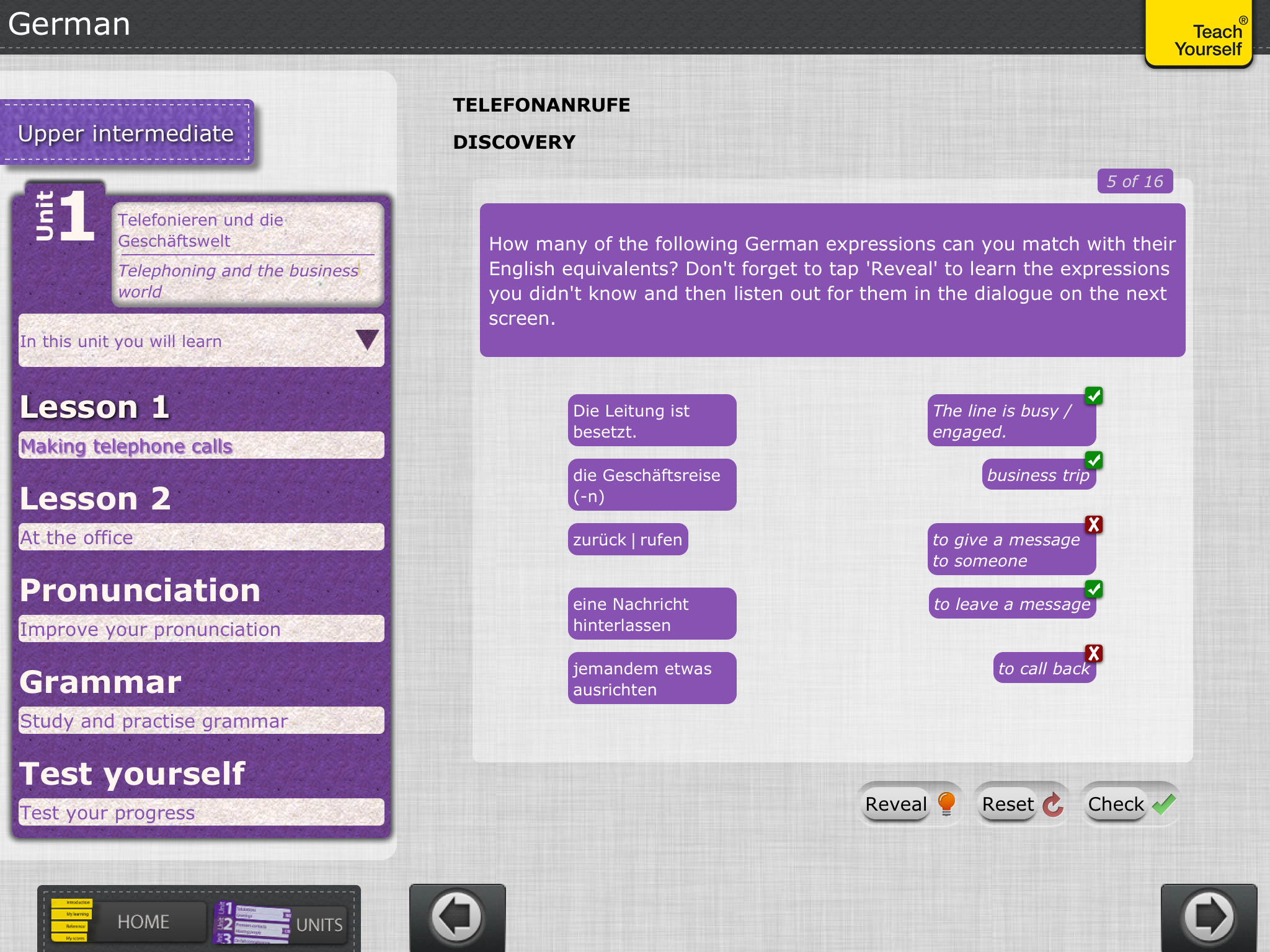The width and height of the screenshot is (1270, 952).
Task: Click the Reset red arrow icon
Action: 1052,804
